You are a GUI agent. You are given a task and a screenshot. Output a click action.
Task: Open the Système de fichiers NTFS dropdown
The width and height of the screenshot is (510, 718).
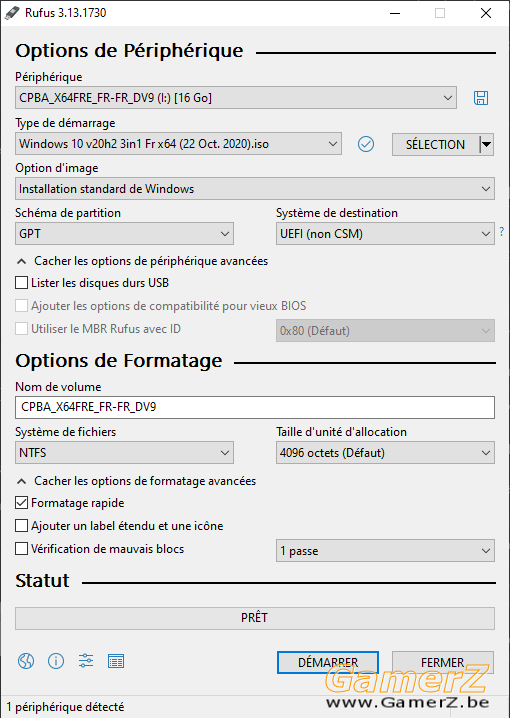[124, 453]
